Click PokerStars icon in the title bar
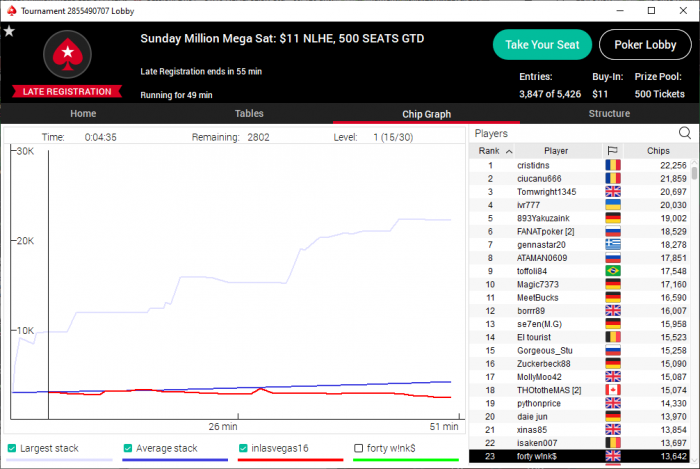The image size is (700, 469). [x=12, y=10]
